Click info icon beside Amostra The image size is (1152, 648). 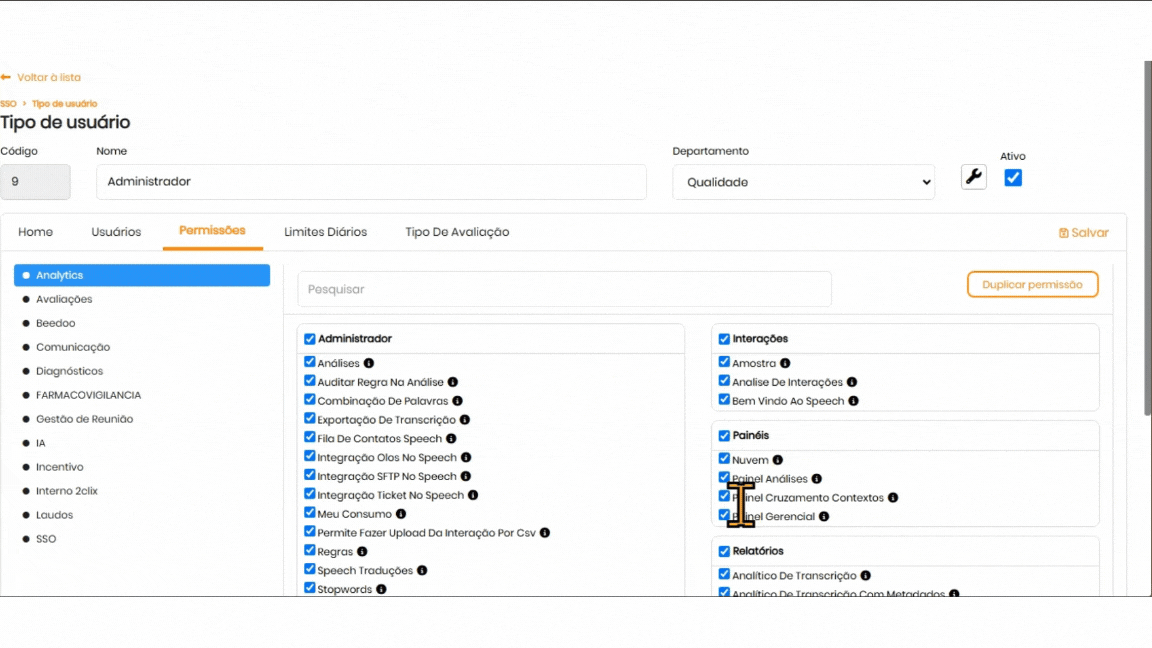[785, 364]
